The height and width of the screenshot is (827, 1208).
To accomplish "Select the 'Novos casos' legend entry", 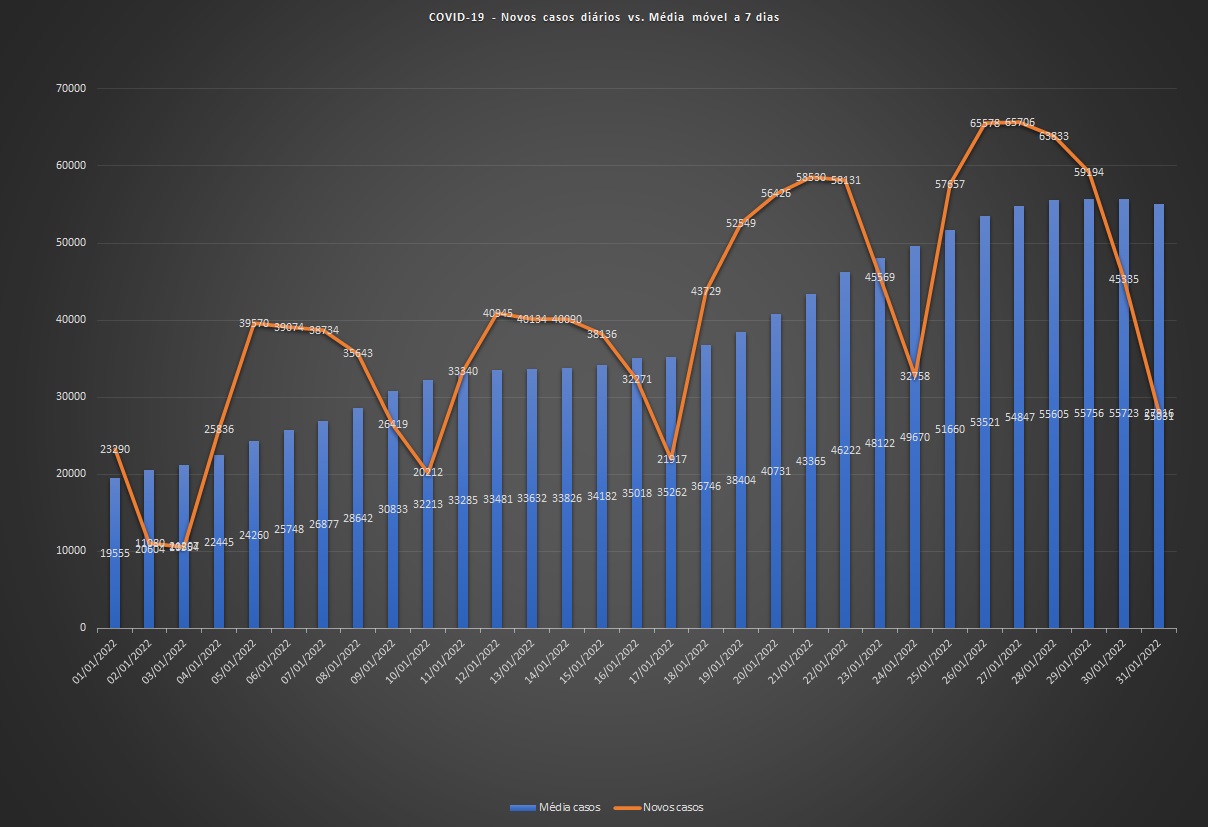I will coord(672,807).
